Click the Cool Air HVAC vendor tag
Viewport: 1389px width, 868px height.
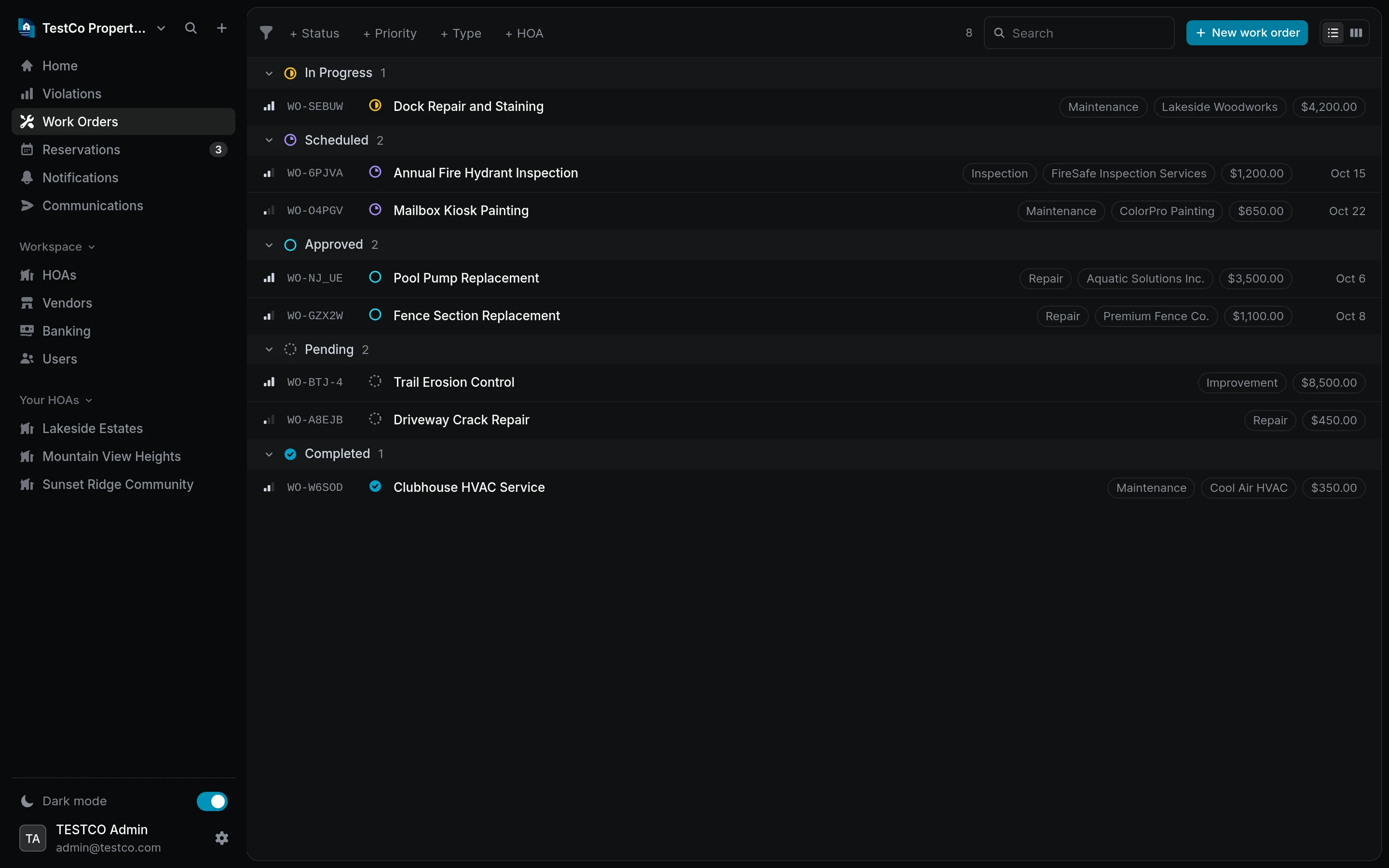[x=1248, y=488]
